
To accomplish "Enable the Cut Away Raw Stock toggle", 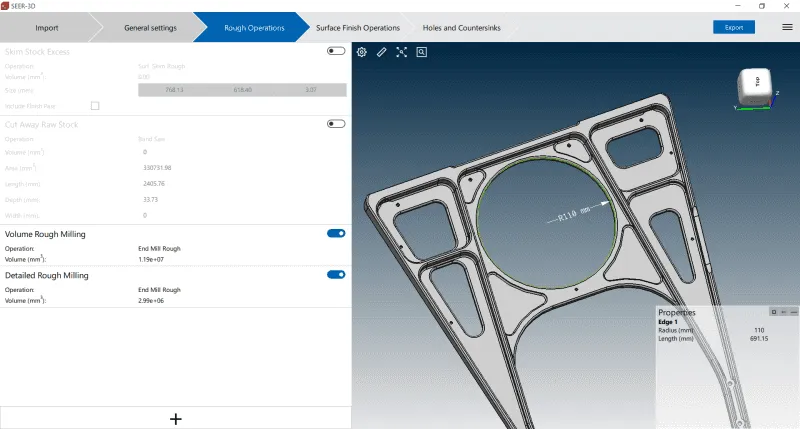I will click(x=336, y=124).
